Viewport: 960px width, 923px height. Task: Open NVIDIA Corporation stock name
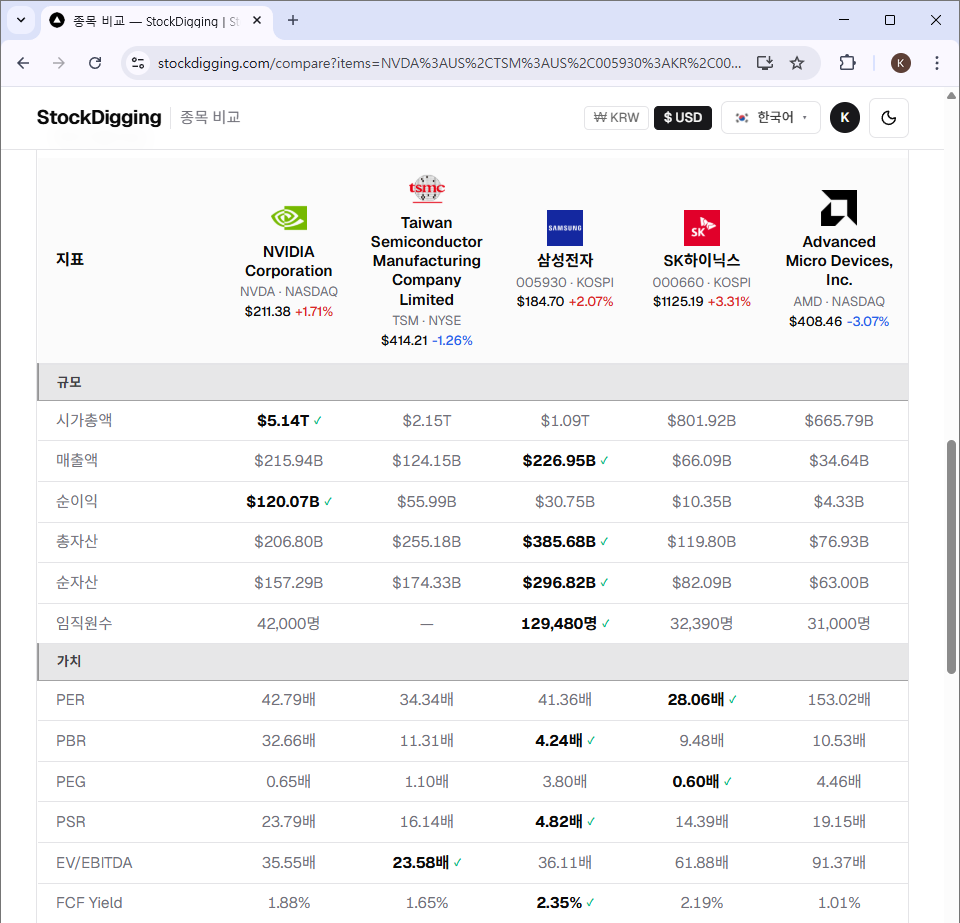tap(288, 261)
